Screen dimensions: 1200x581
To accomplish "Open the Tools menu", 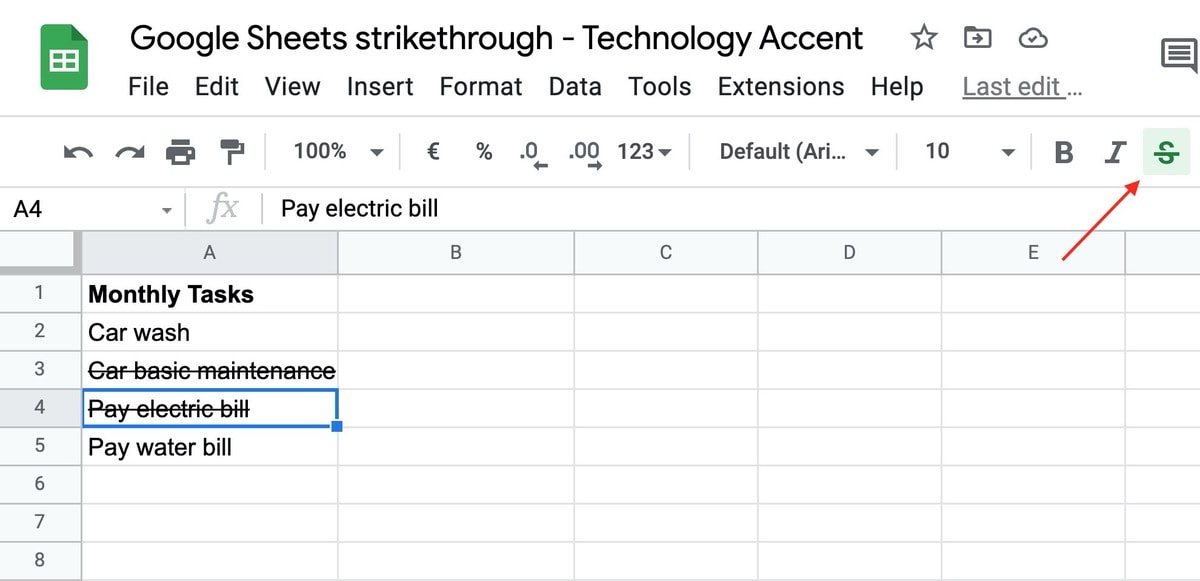I will [x=660, y=87].
